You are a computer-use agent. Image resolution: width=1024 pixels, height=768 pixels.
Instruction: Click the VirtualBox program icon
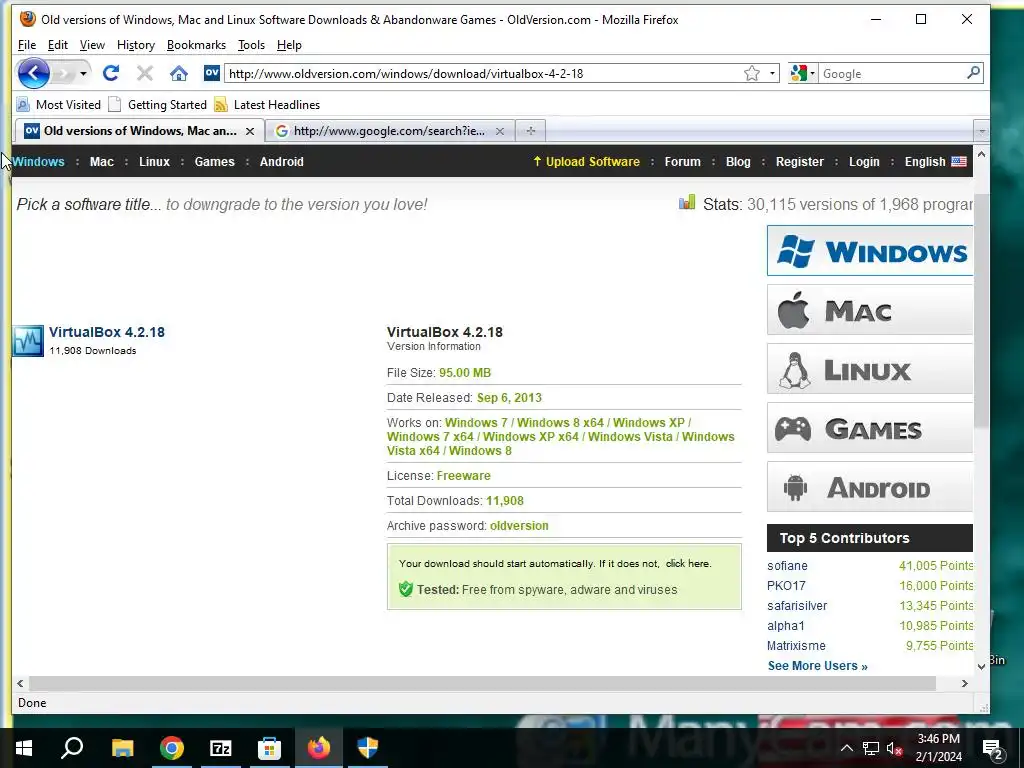click(28, 341)
